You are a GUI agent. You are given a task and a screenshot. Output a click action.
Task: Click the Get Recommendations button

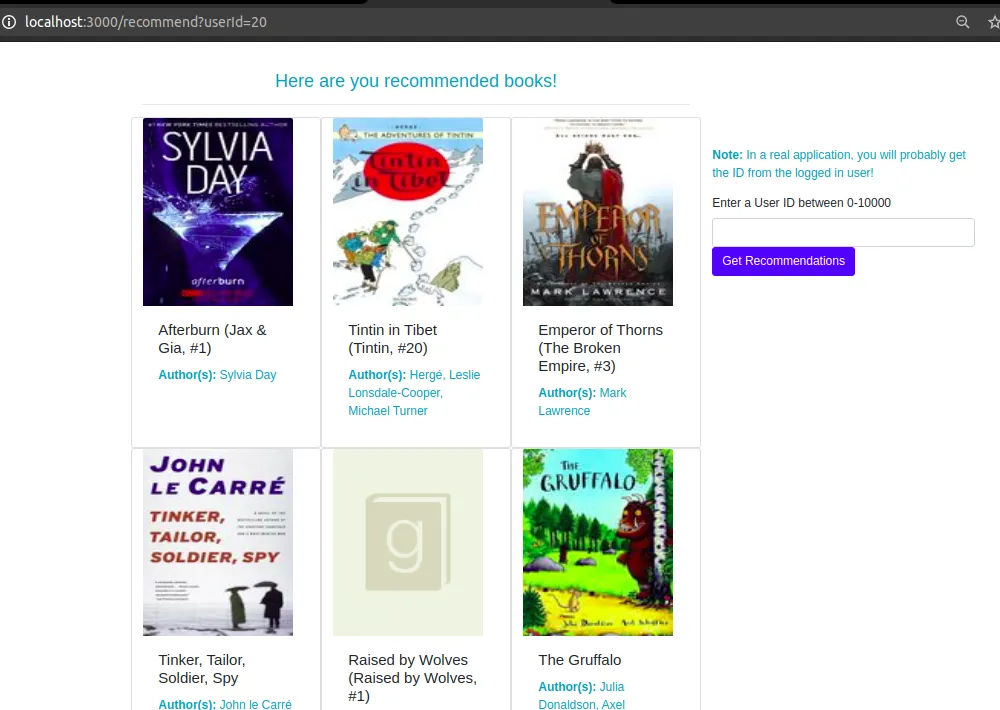click(x=783, y=261)
